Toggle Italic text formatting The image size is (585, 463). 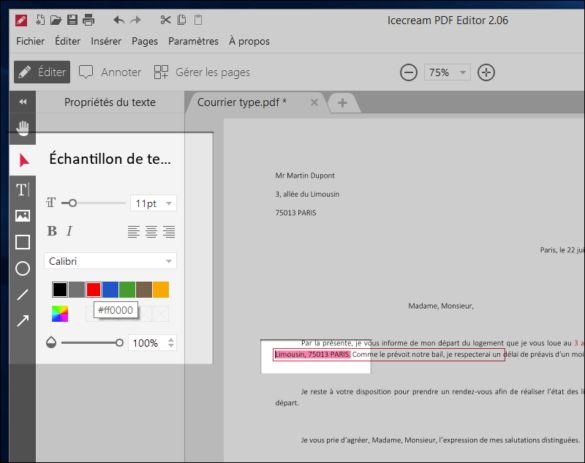tap(69, 231)
